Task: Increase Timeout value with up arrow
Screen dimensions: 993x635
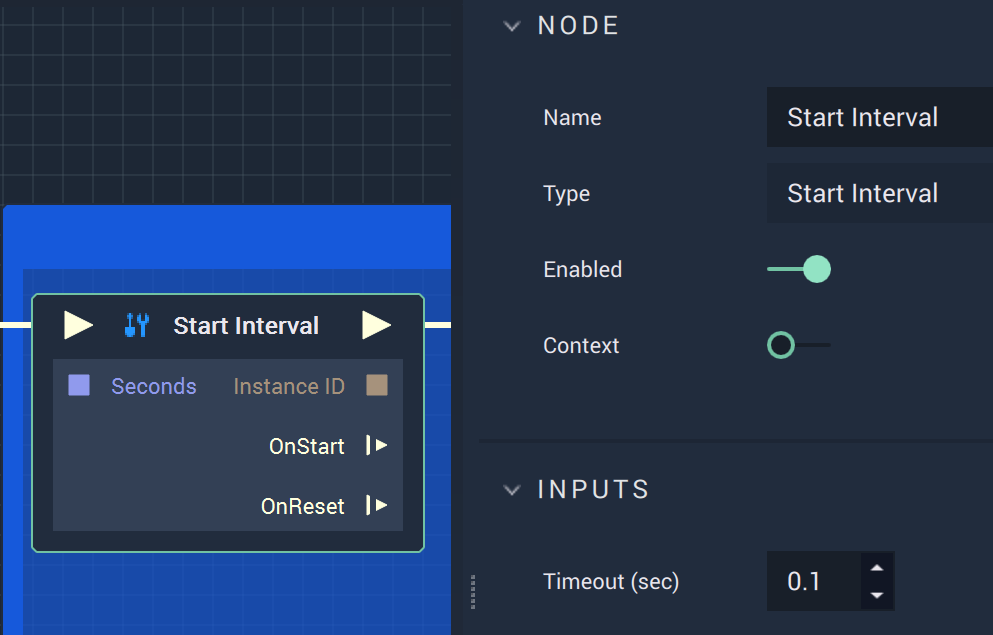Action: coord(877,567)
